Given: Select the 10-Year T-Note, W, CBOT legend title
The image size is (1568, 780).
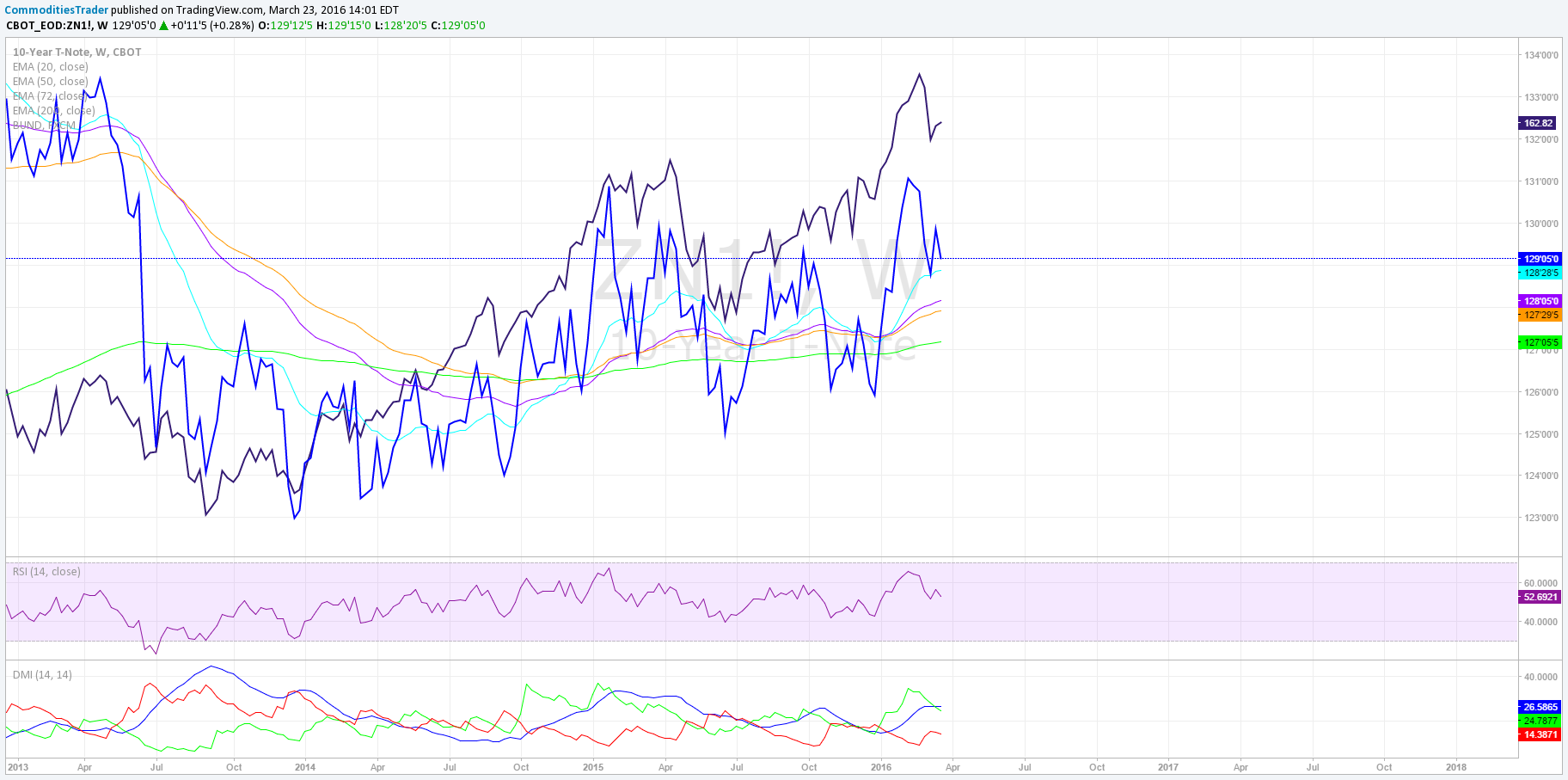Looking at the screenshot, I should pyautogui.click(x=77, y=52).
